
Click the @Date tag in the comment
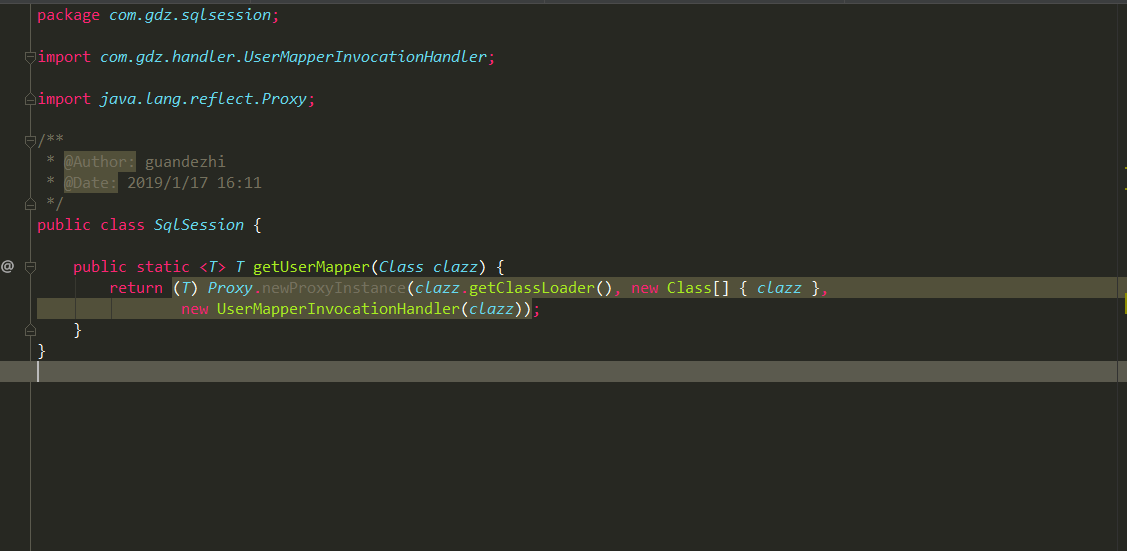pyautogui.click(x=91, y=182)
